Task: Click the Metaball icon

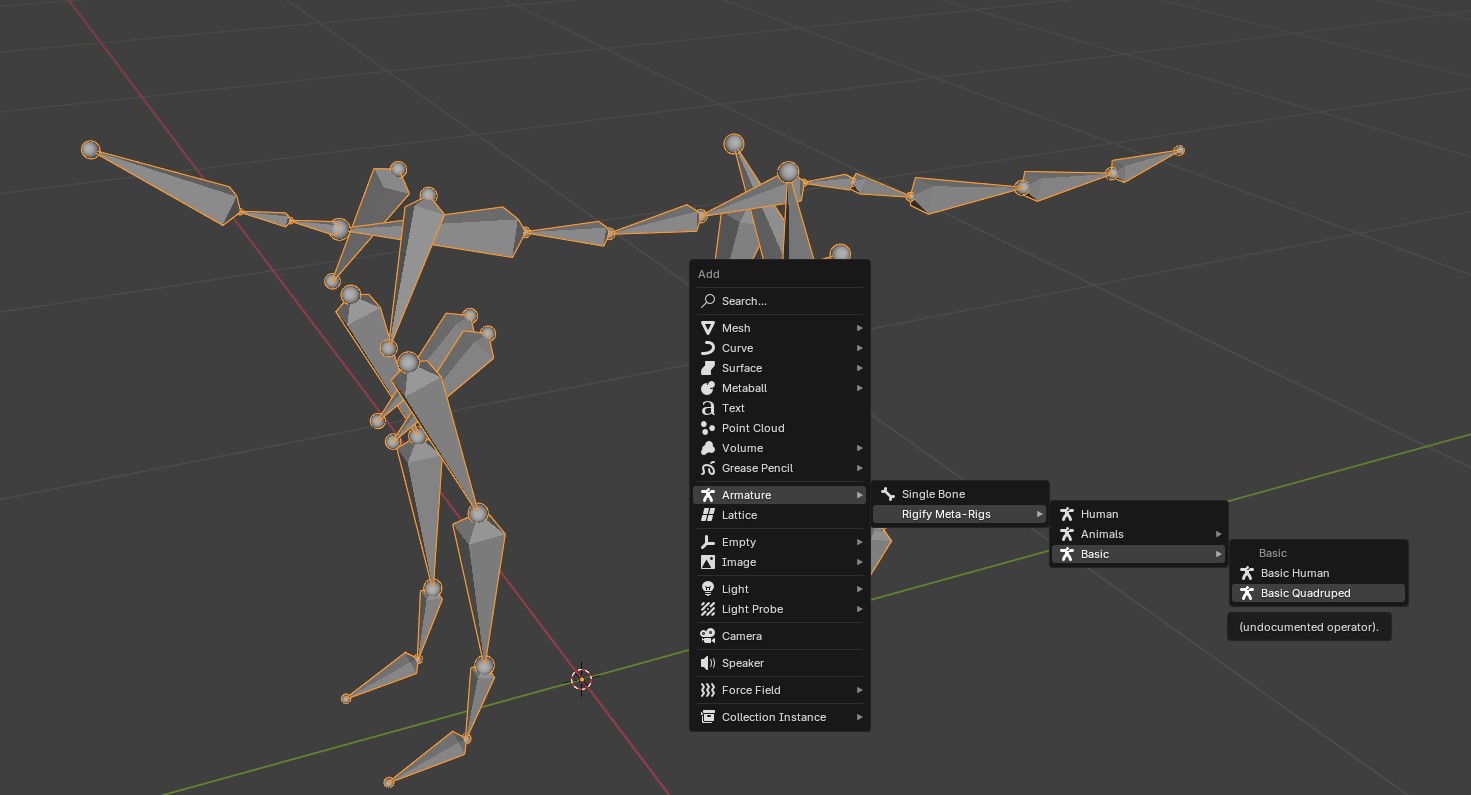Action: 708,388
